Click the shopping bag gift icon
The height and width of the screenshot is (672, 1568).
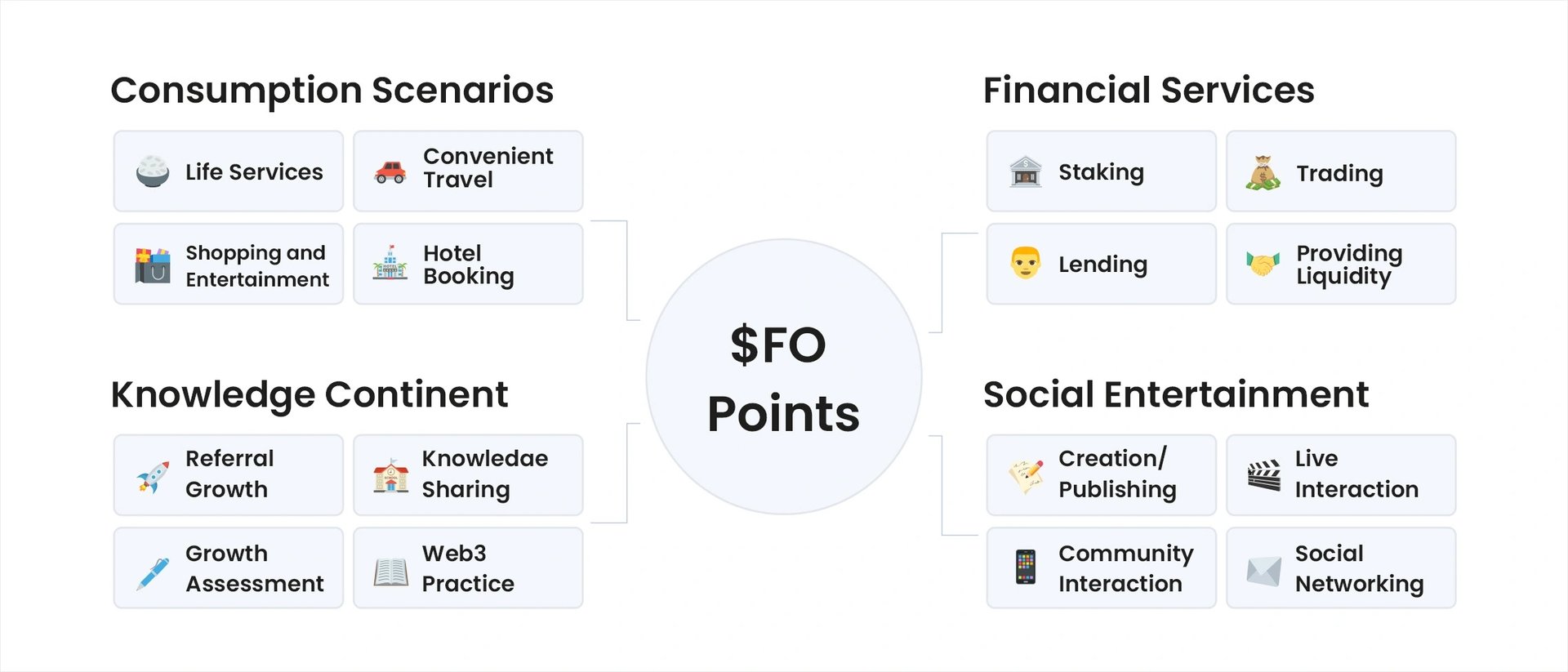click(x=153, y=265)
